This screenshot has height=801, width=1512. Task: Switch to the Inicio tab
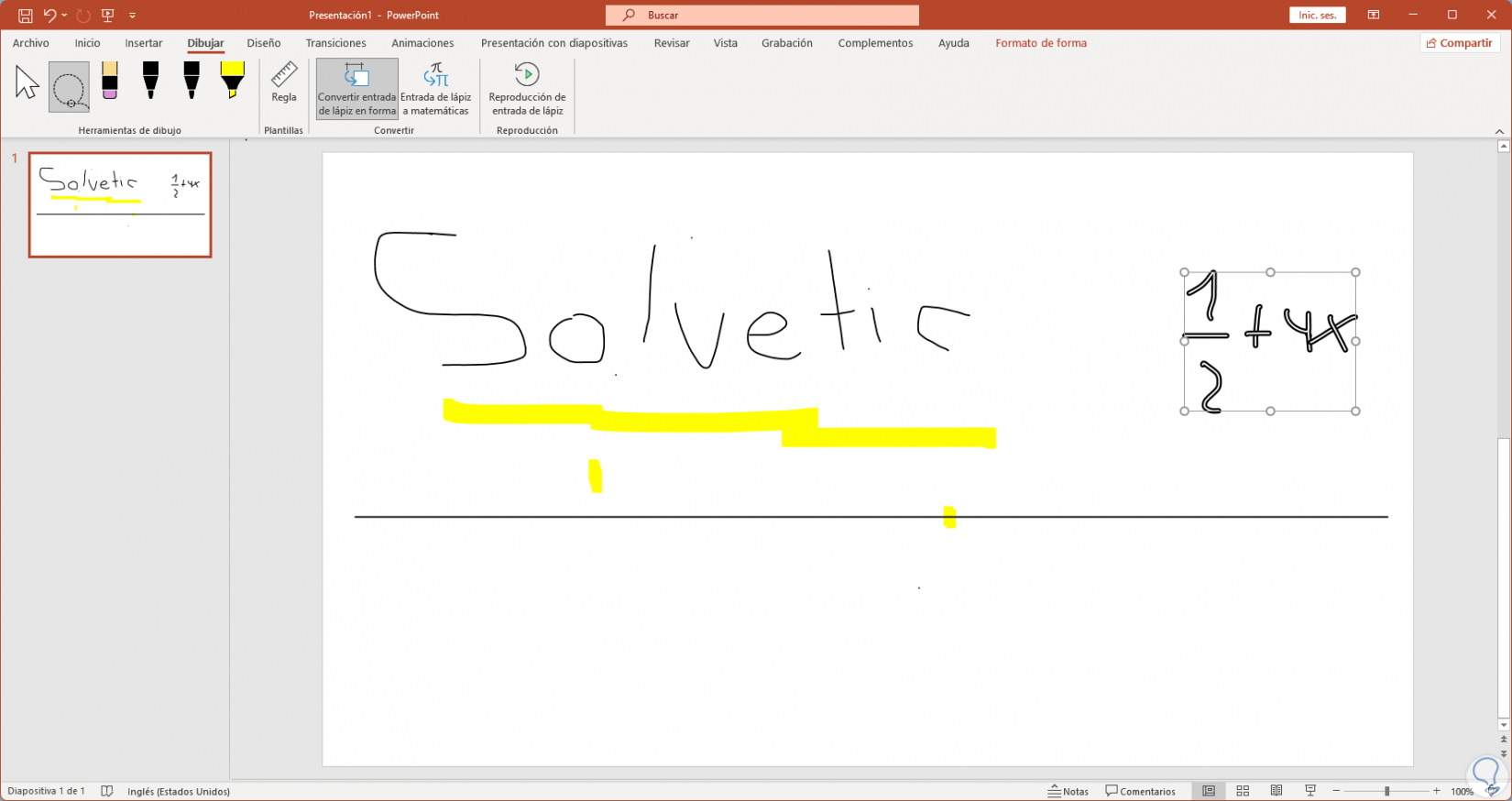coord(88,43)
